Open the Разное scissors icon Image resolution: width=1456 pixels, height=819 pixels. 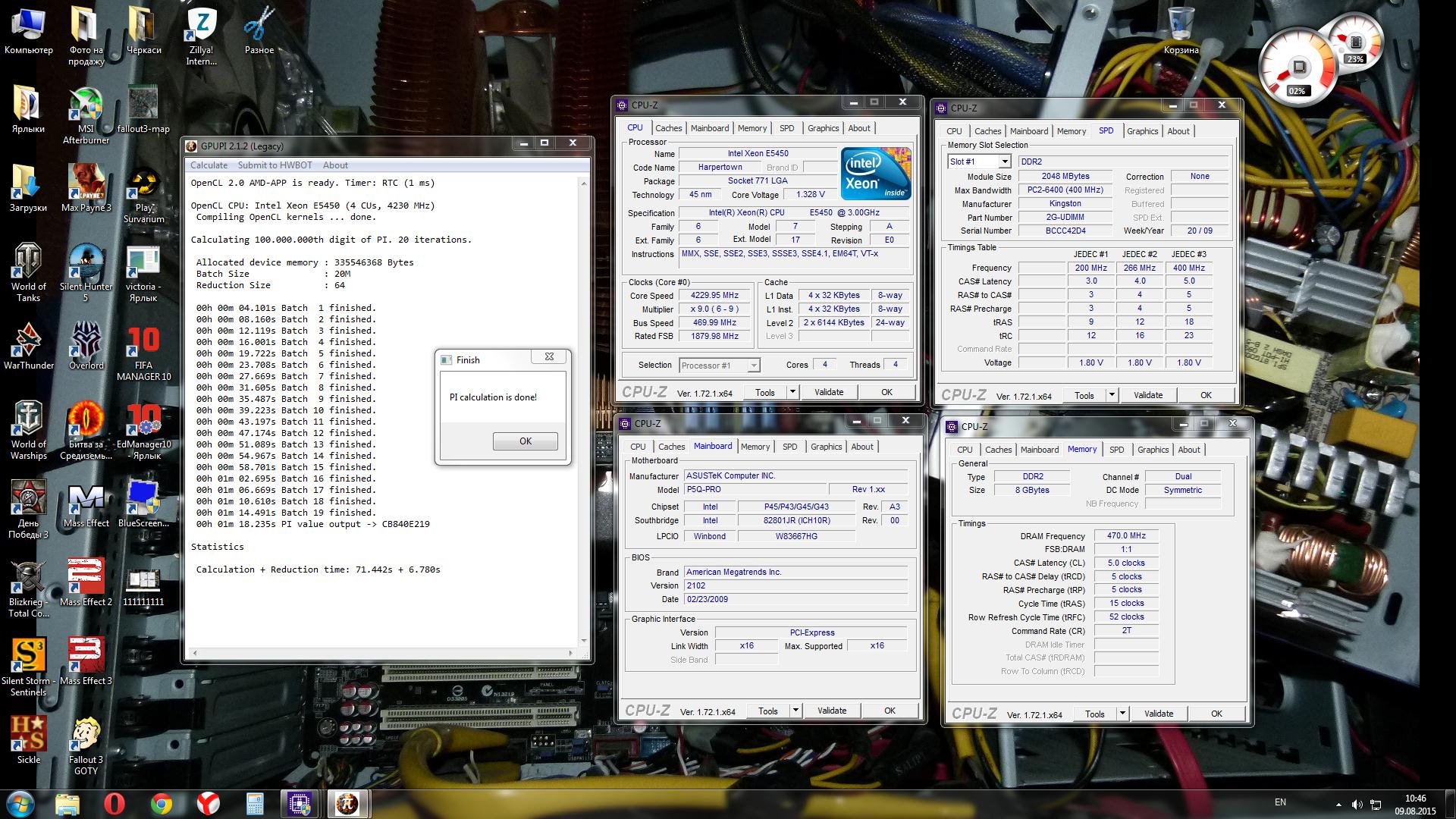tap(259, 33)
